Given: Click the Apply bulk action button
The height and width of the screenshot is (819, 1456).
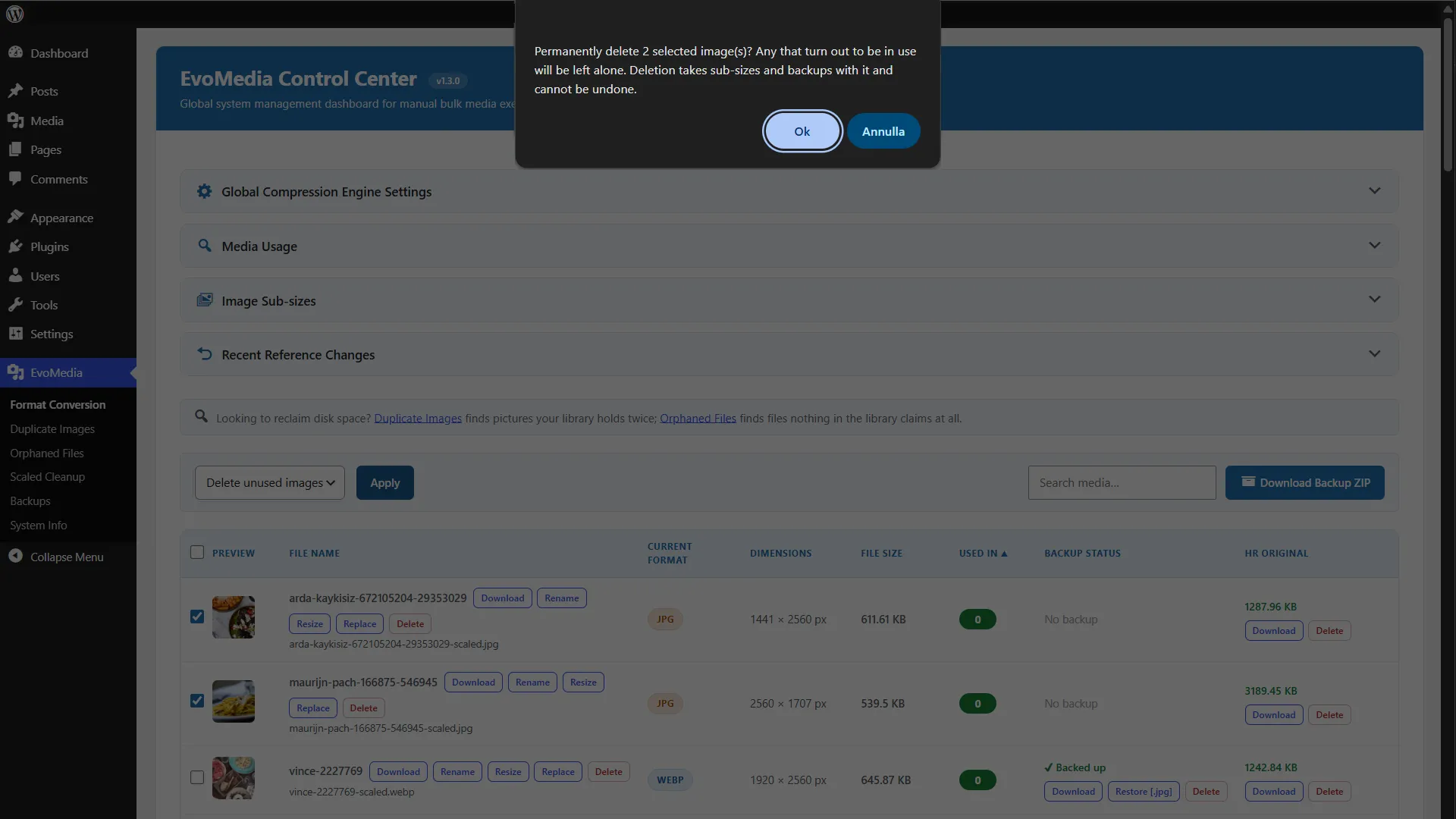Looking at the screenshot, I should coord(385,482).
